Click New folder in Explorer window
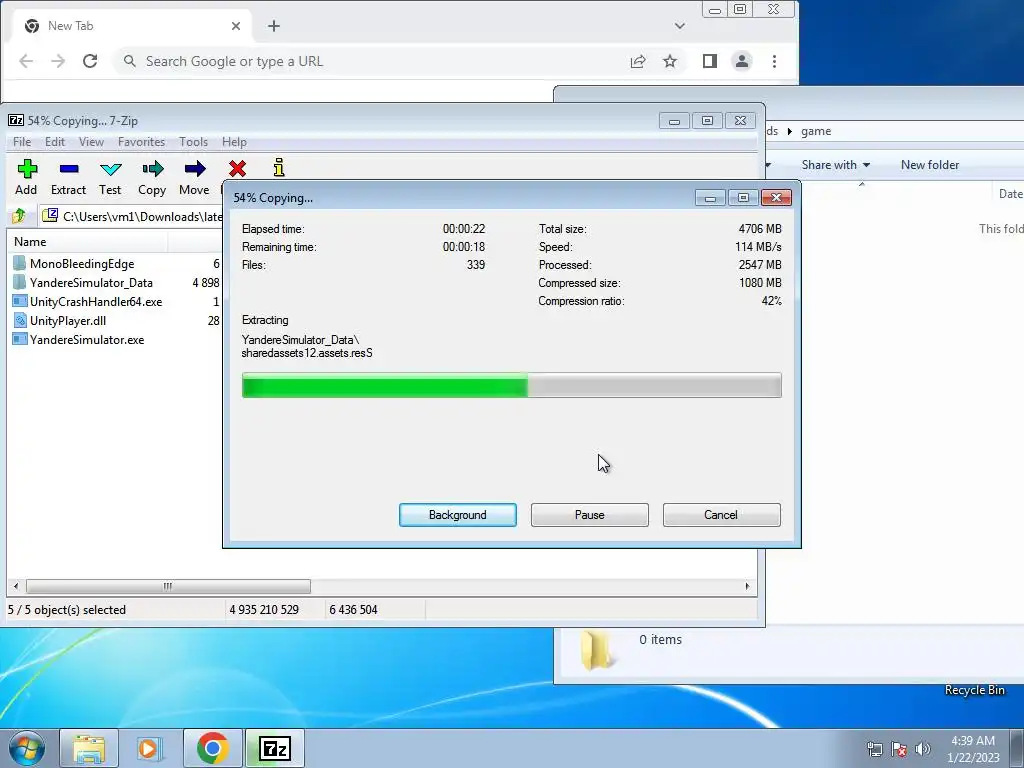 tap(930, 165)
